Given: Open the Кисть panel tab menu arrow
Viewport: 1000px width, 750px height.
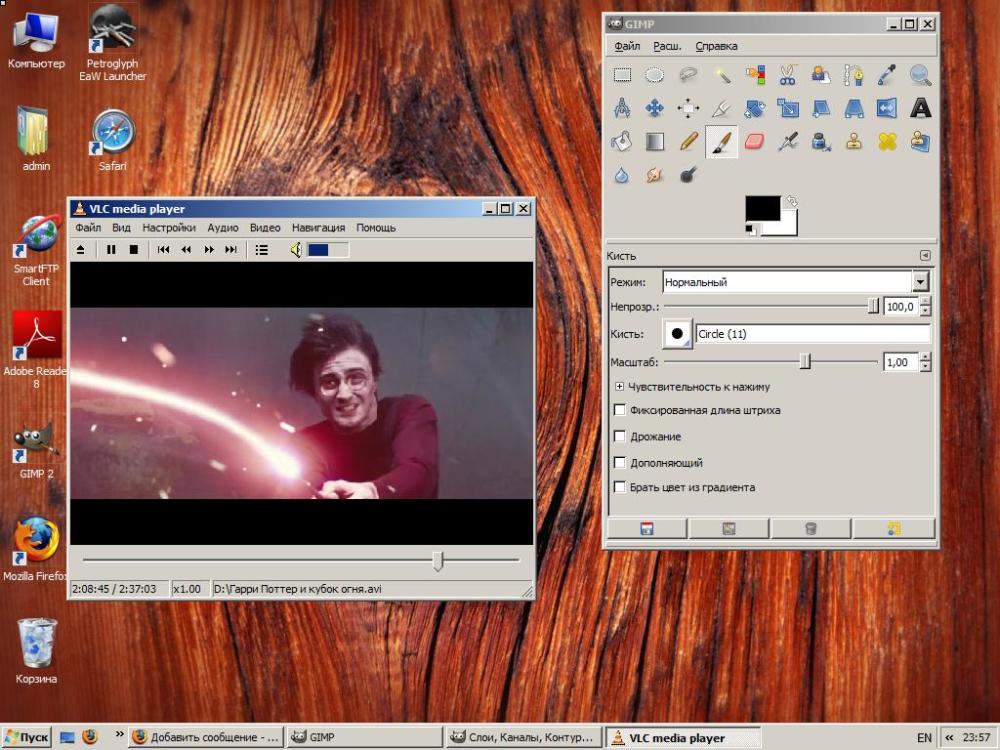Looking at the screenshot, I should (x=925, y=256).
